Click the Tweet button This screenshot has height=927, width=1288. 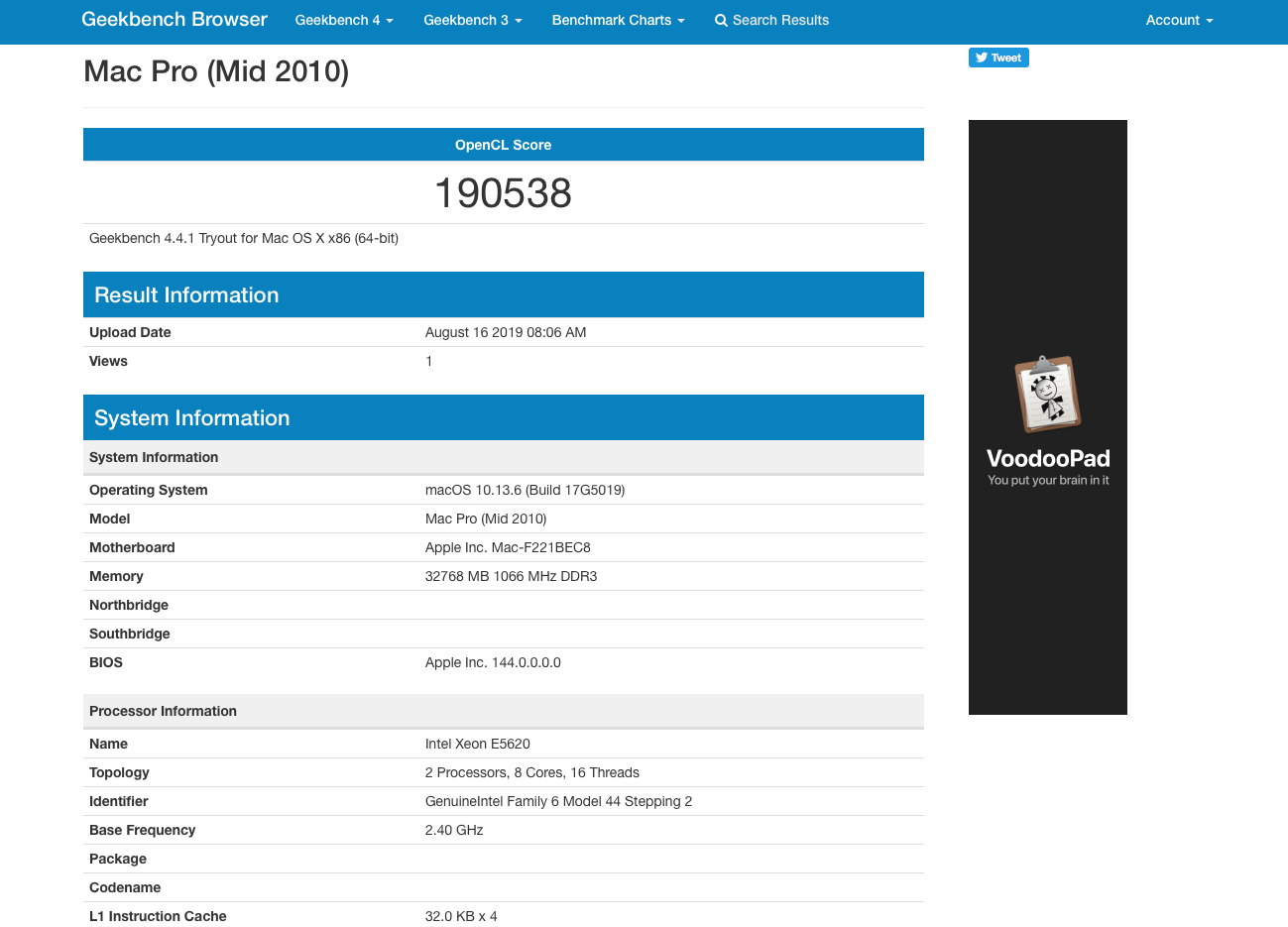(x=998, y=58)
